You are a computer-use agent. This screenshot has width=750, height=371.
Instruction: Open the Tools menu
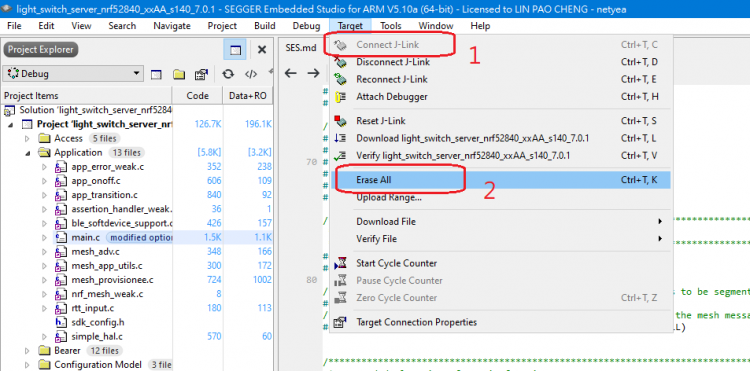coord(391,26)
